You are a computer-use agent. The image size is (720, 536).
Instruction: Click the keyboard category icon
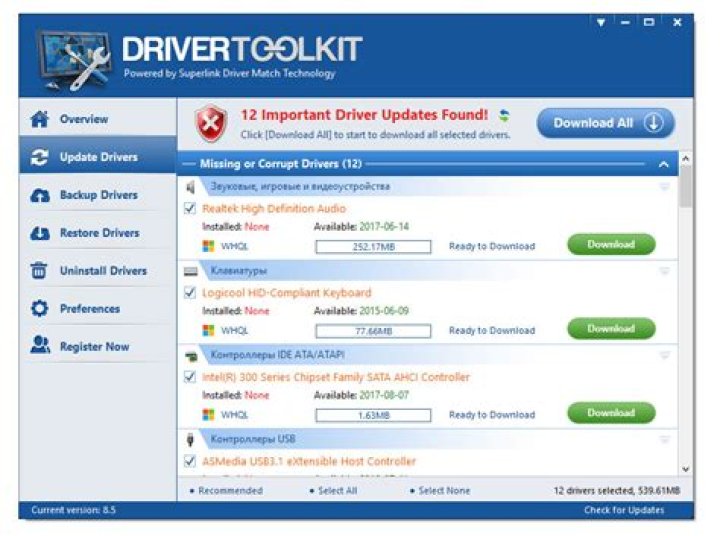tap(191, 271)
